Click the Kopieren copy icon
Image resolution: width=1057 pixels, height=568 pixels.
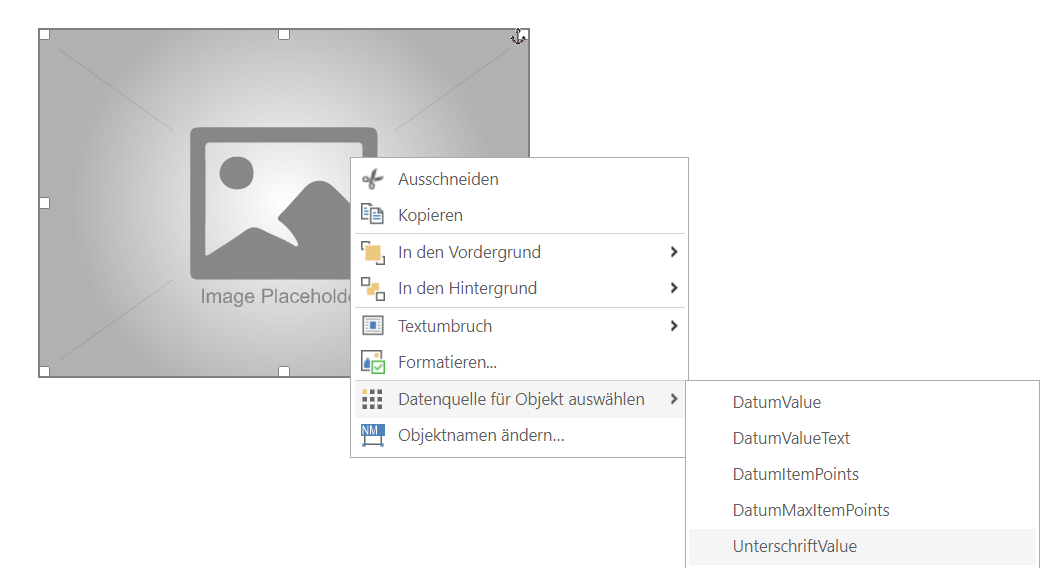click(x=372, y=215)
